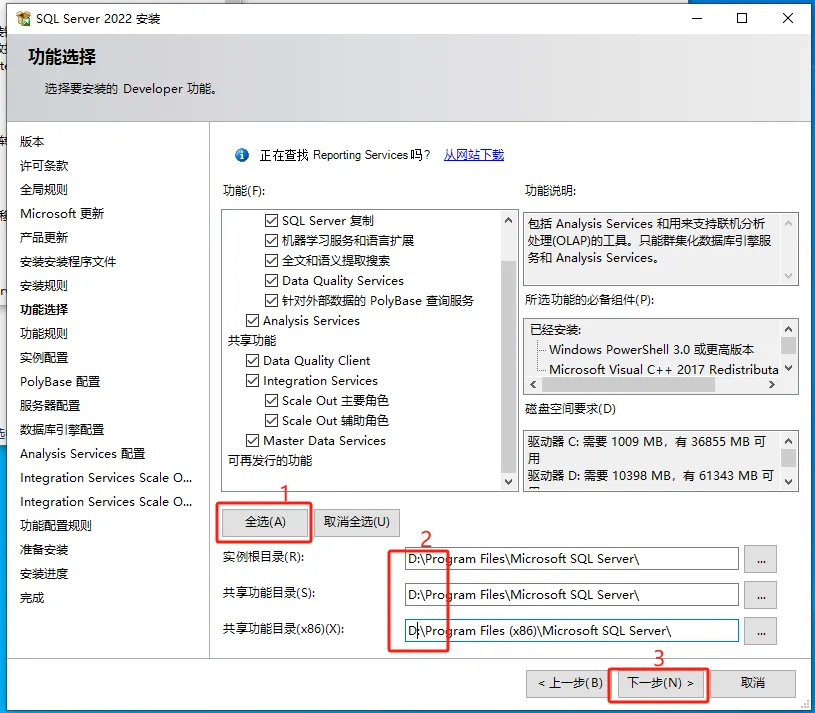Browse for the 共享功能目录(x86) folder
Image resolution: width=815 pixels, height=713 pixels.
click(761, 631)
